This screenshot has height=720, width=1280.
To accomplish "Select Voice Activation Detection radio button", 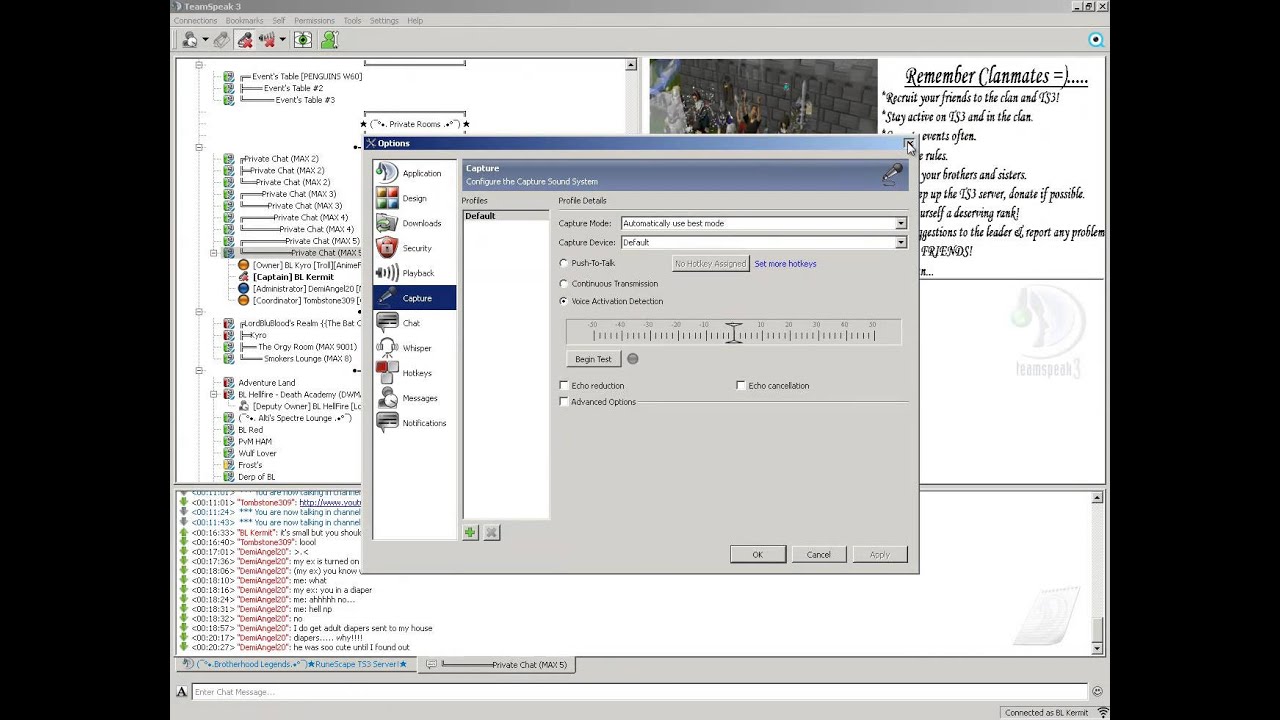I will 564,301.
